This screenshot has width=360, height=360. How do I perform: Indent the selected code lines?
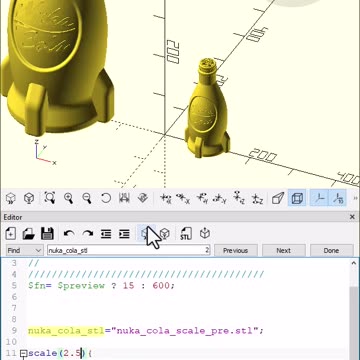coord(124,234)
